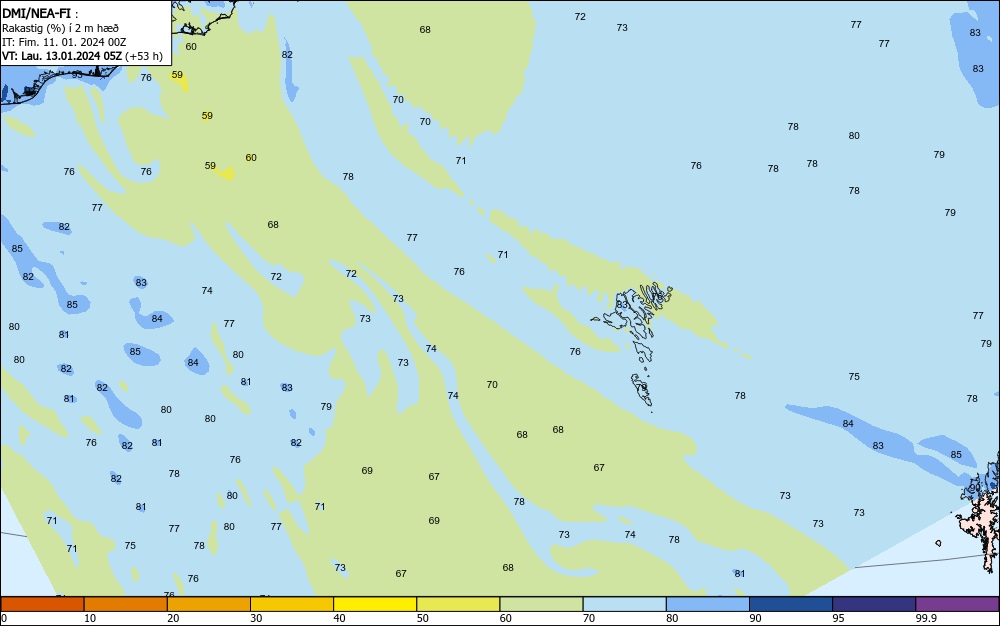Click the legend tick label 20

click(x=173, y=618)
